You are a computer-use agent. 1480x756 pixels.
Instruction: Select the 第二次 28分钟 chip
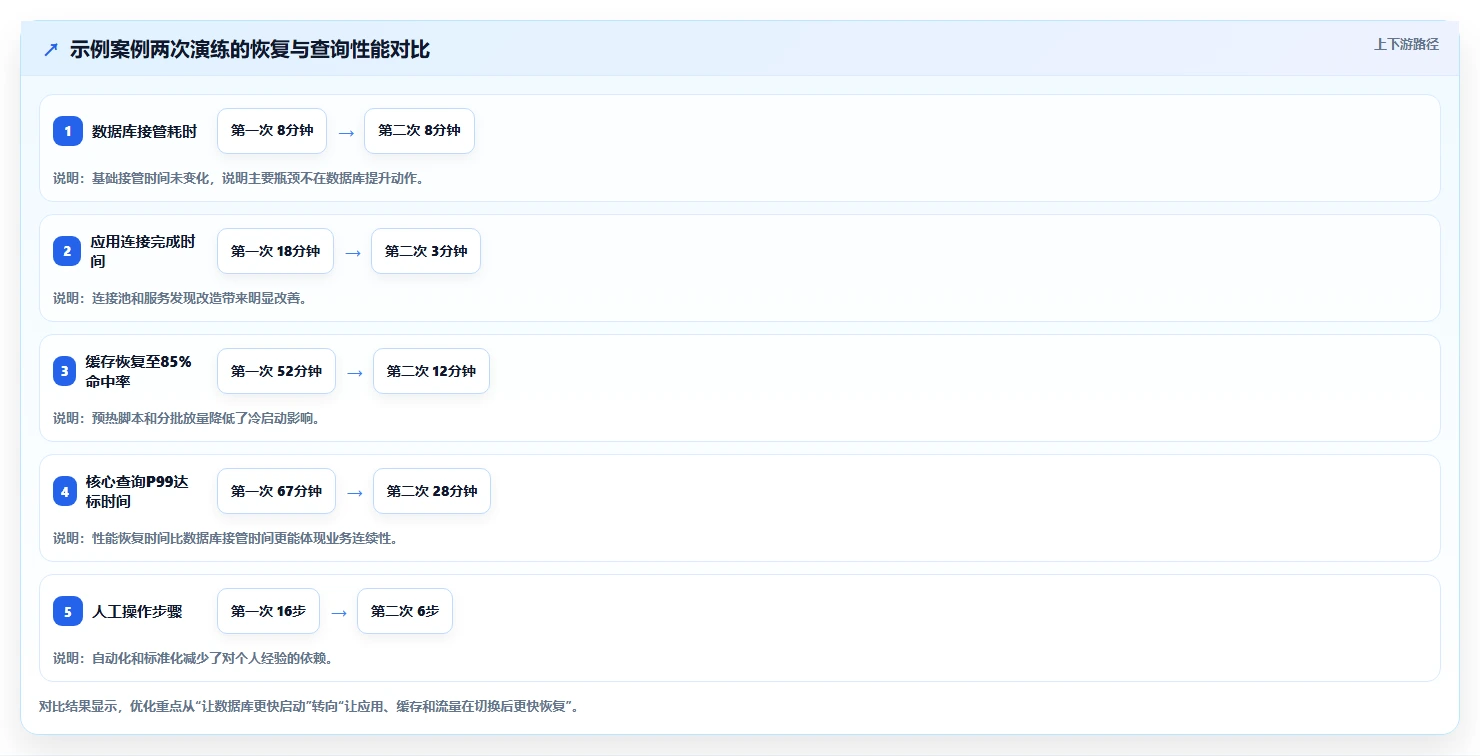pos(432,491)
